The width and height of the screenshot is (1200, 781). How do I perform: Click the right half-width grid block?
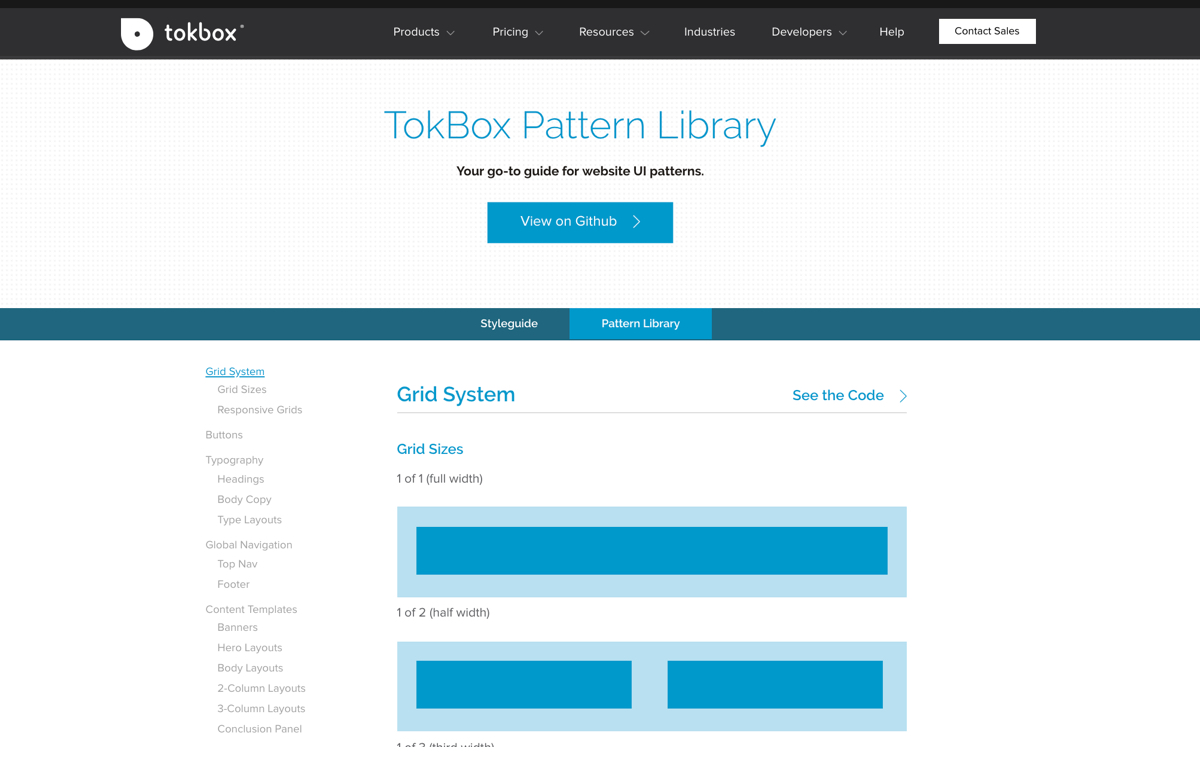point(775,685)
